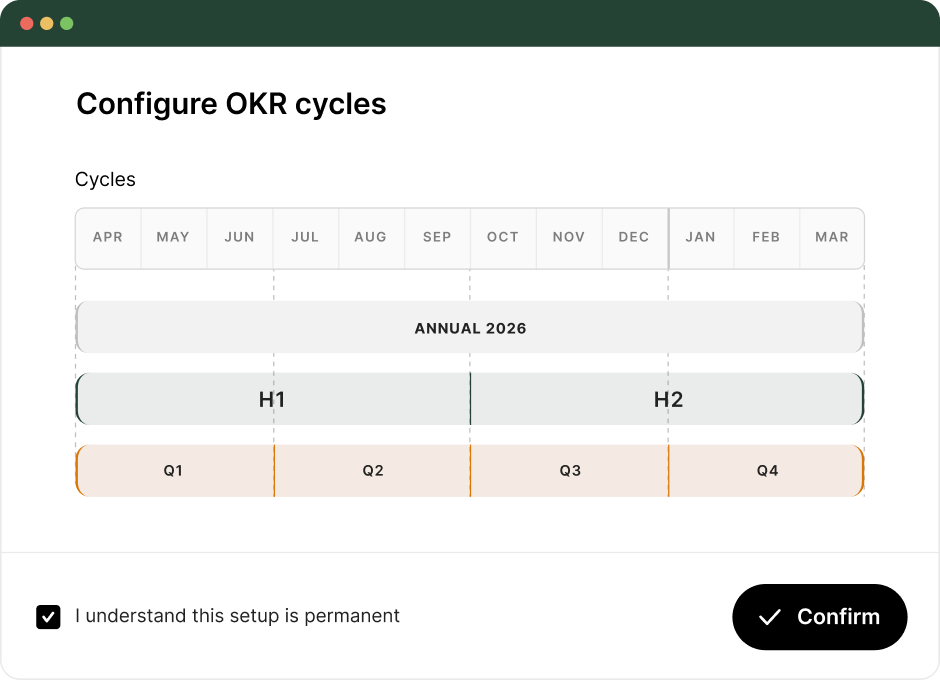940x680 pixels.
Task: Select the OCT month cell
Action: coord(504,237)
